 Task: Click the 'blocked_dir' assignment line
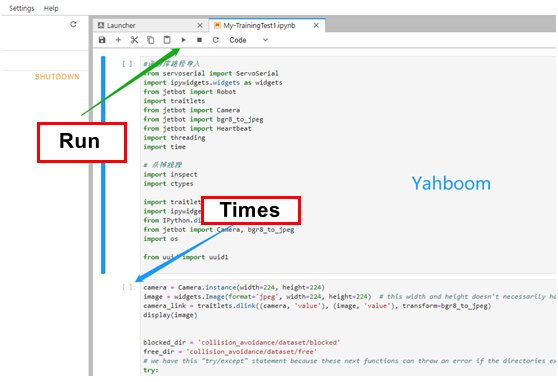[x=242, y=342]
